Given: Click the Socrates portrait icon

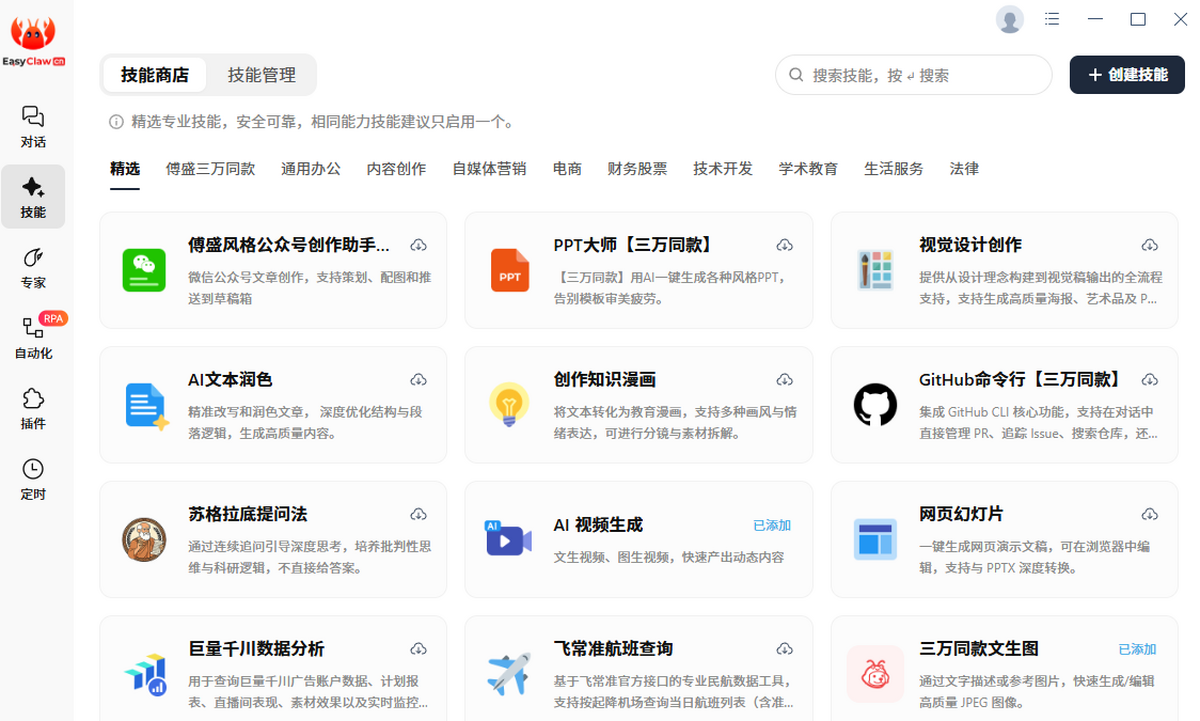Looking at the screenshot, I should click(x=144, y=540).
